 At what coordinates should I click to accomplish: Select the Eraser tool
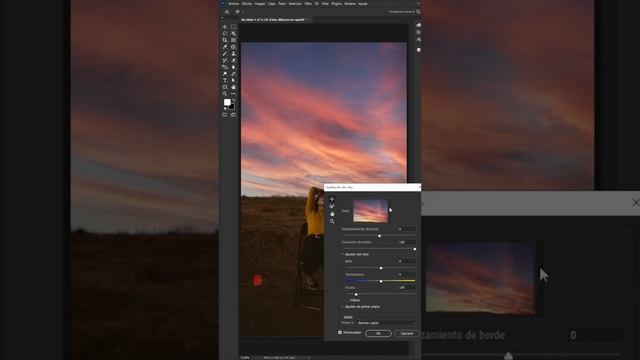pos(233,60)
